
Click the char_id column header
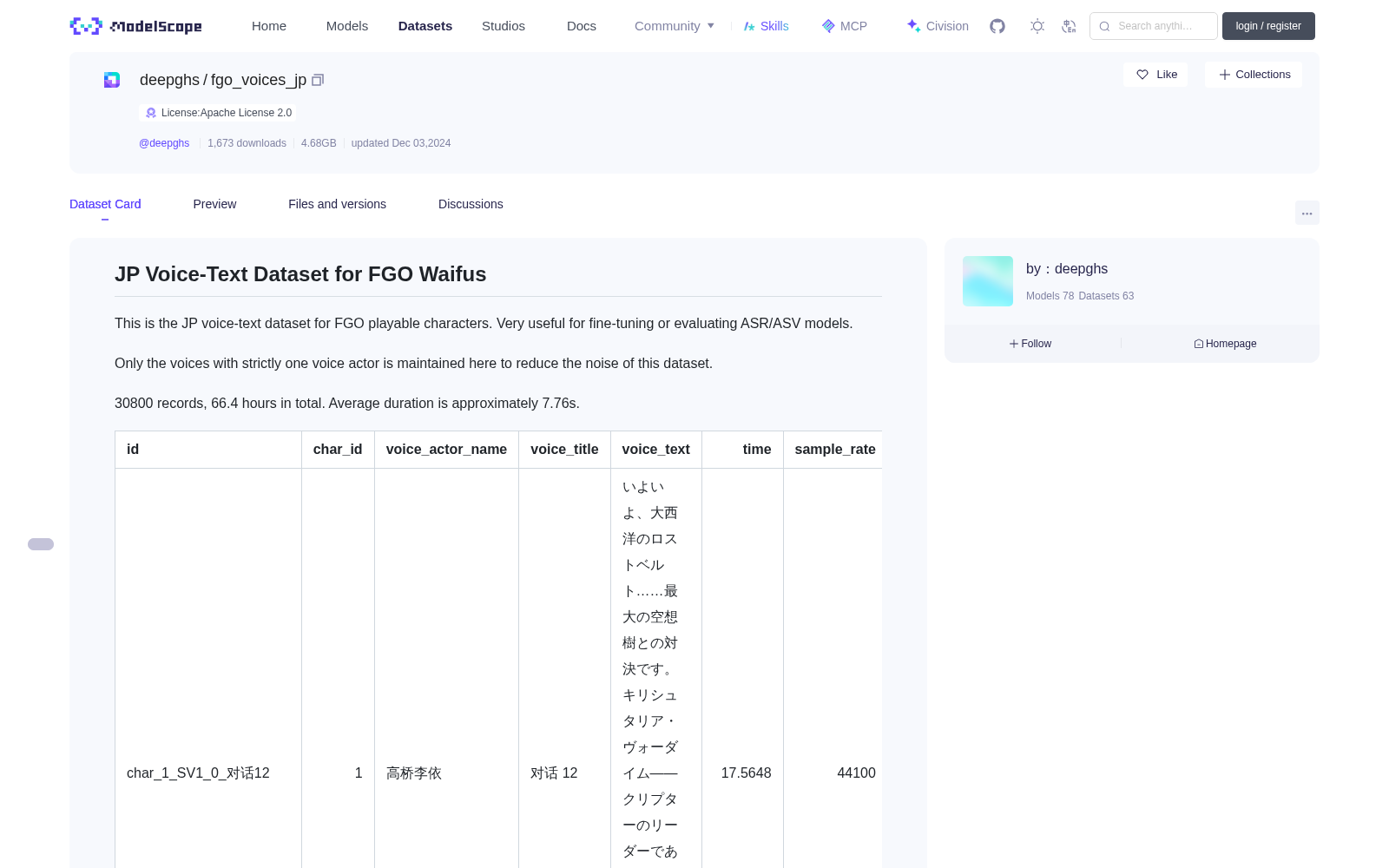point(338,450)
